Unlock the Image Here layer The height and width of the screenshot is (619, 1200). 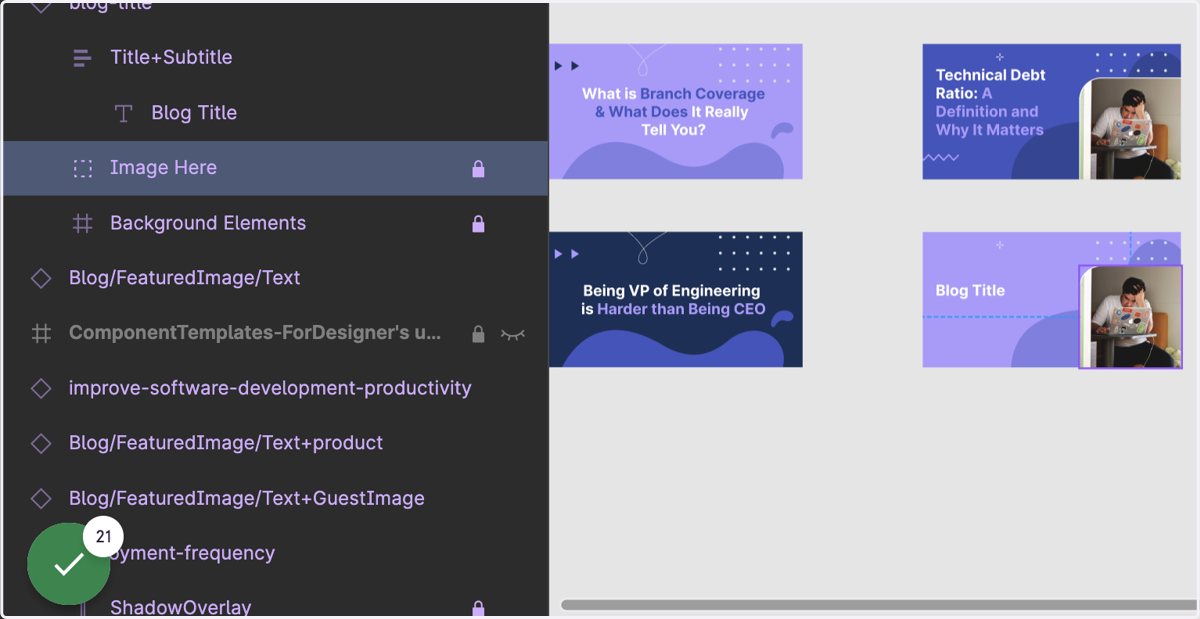click(478, 168)
